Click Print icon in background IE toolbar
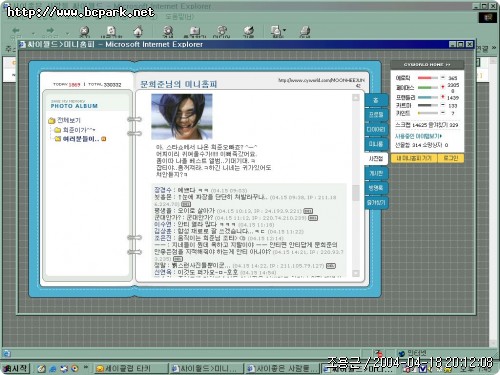 tap(305, 31)
